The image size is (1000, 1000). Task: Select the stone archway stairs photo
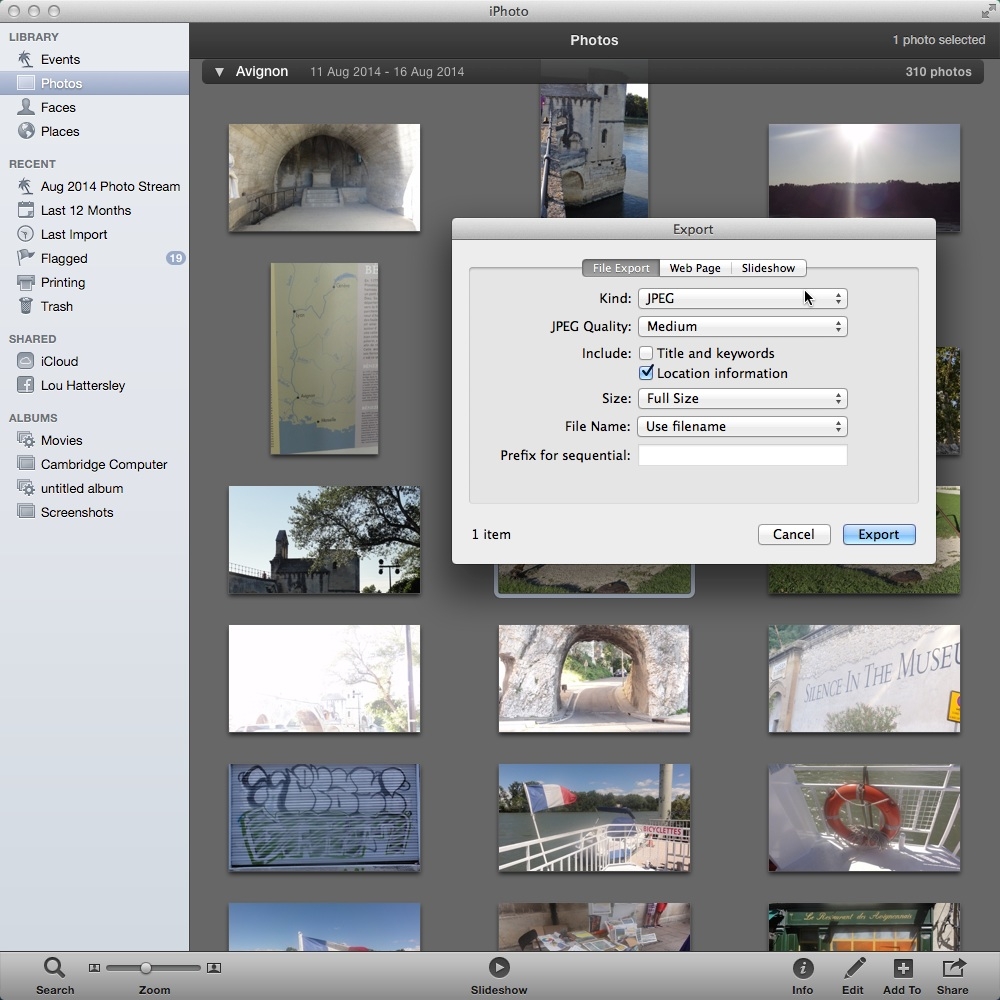click(x=325, y=177)
